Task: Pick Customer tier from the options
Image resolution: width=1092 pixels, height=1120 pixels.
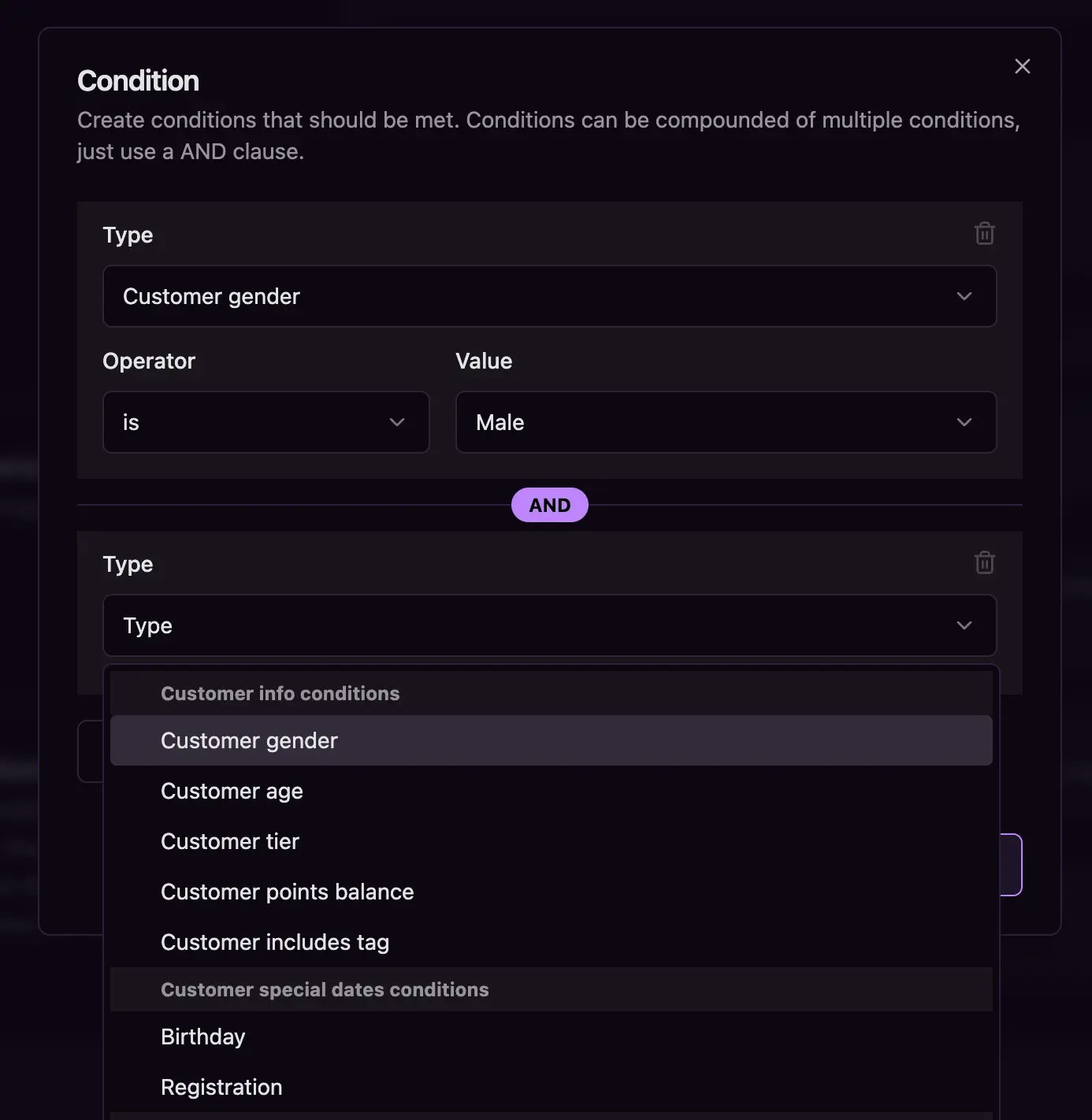Action: point(230,841)
